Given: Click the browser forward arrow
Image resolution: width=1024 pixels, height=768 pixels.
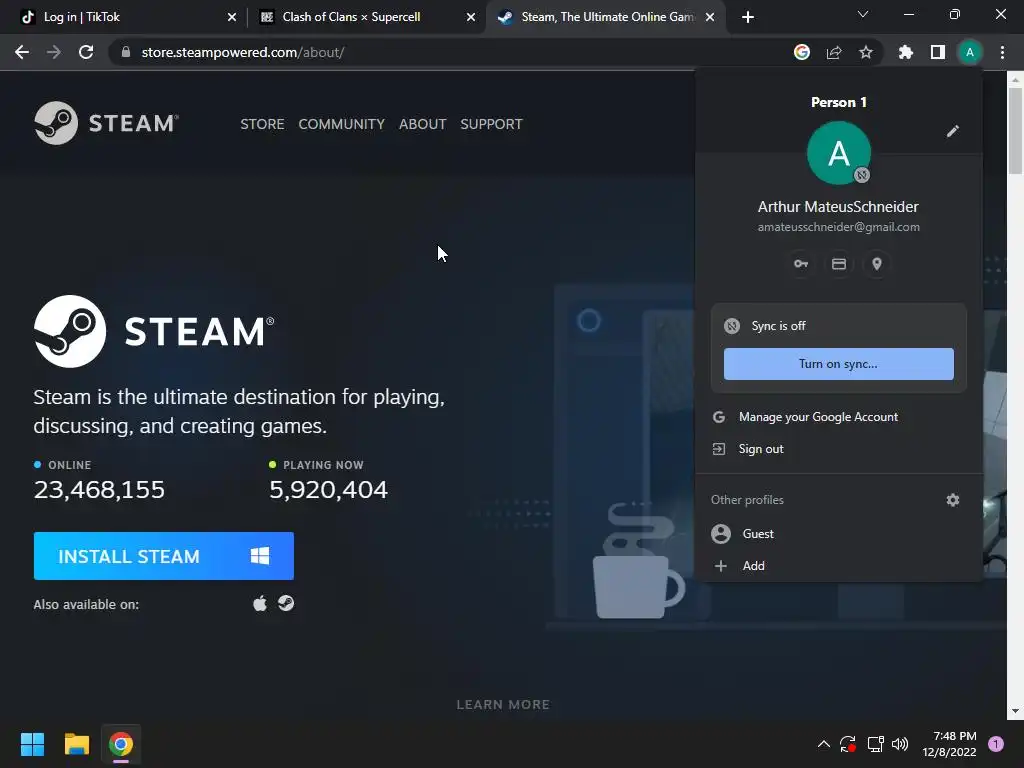Looking at the screenshot, I should coord(54,52).
